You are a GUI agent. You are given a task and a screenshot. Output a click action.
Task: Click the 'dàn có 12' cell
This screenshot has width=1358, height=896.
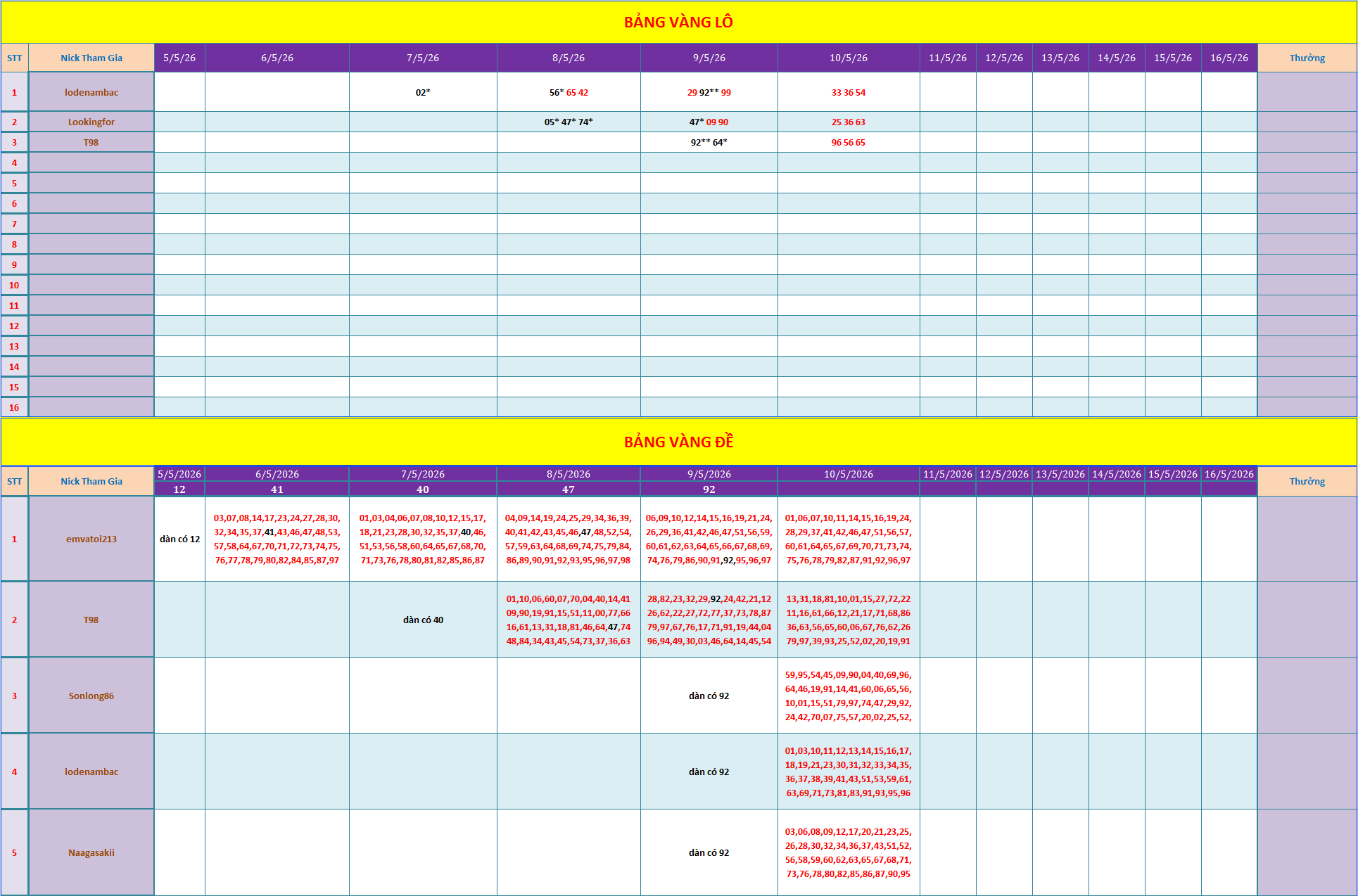(179, 539)
